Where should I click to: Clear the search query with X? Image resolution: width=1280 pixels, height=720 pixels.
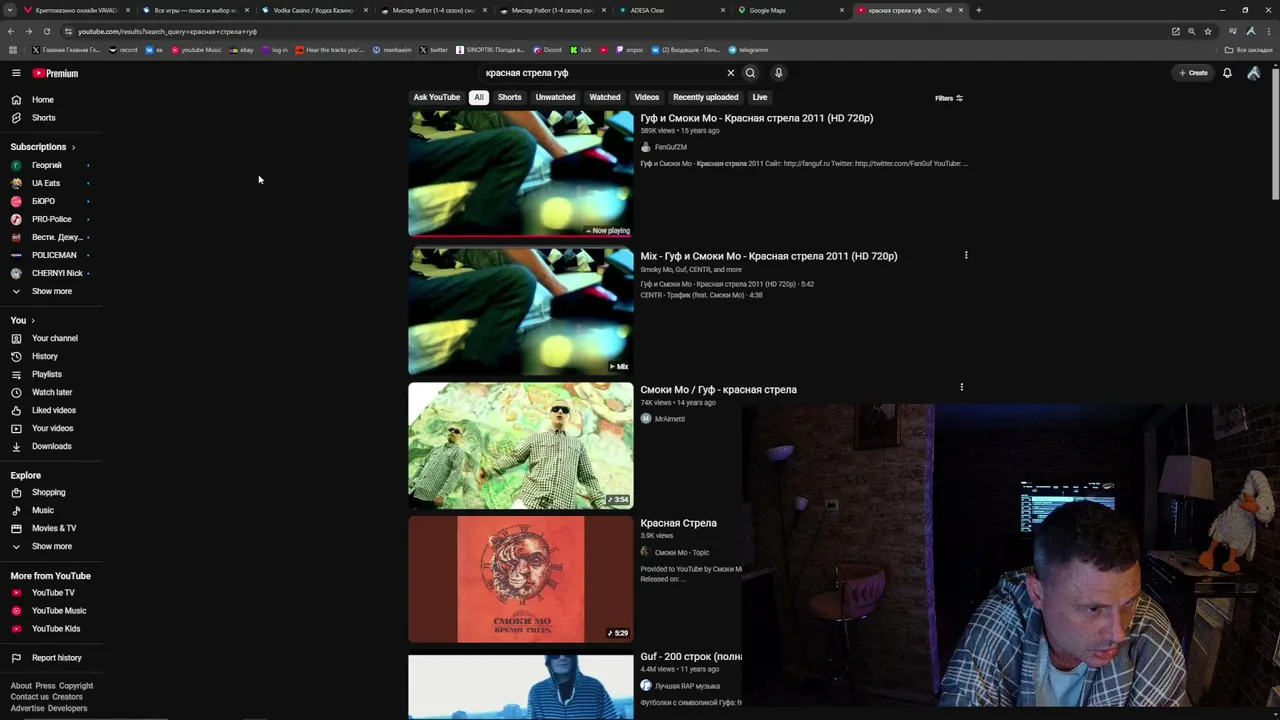[730, 73]
